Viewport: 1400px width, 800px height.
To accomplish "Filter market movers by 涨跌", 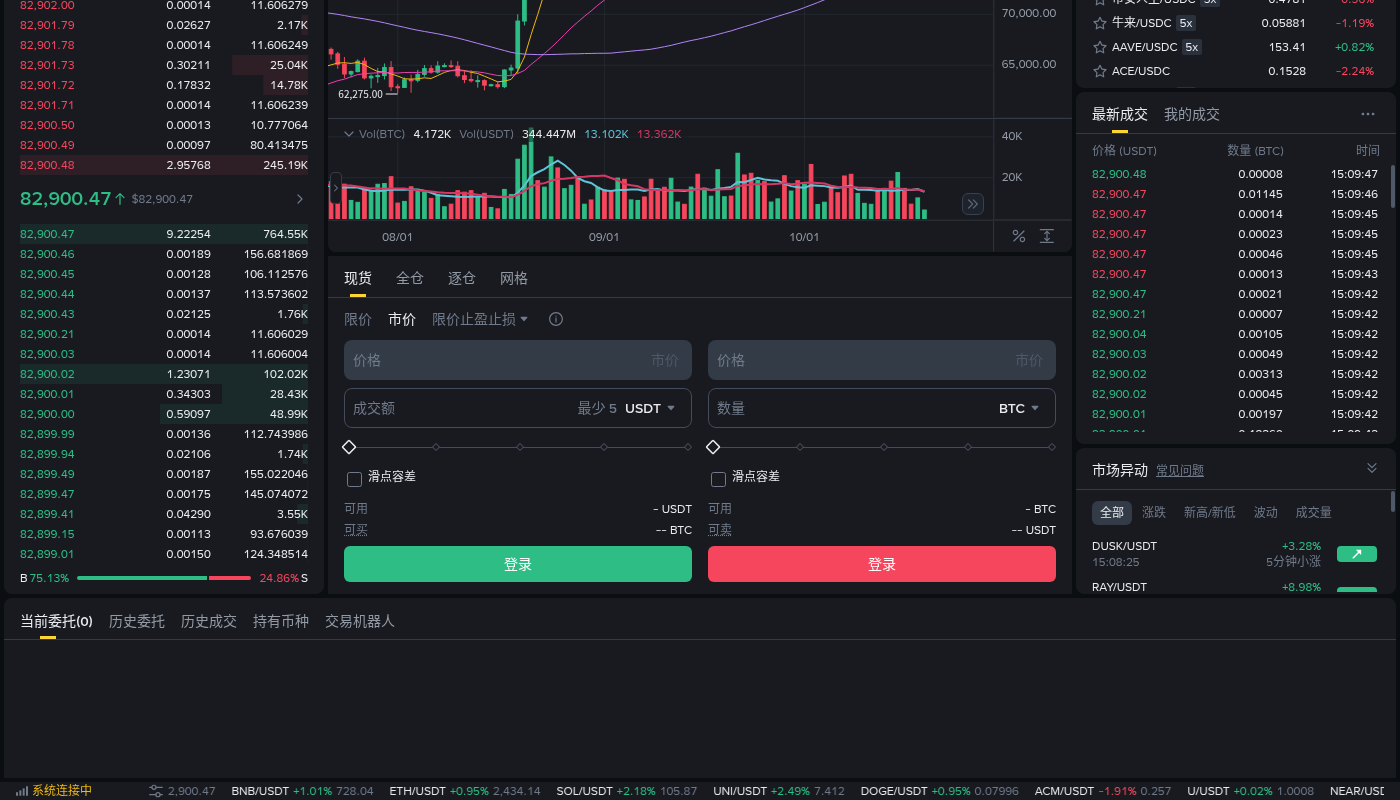I will [1154, 512].
